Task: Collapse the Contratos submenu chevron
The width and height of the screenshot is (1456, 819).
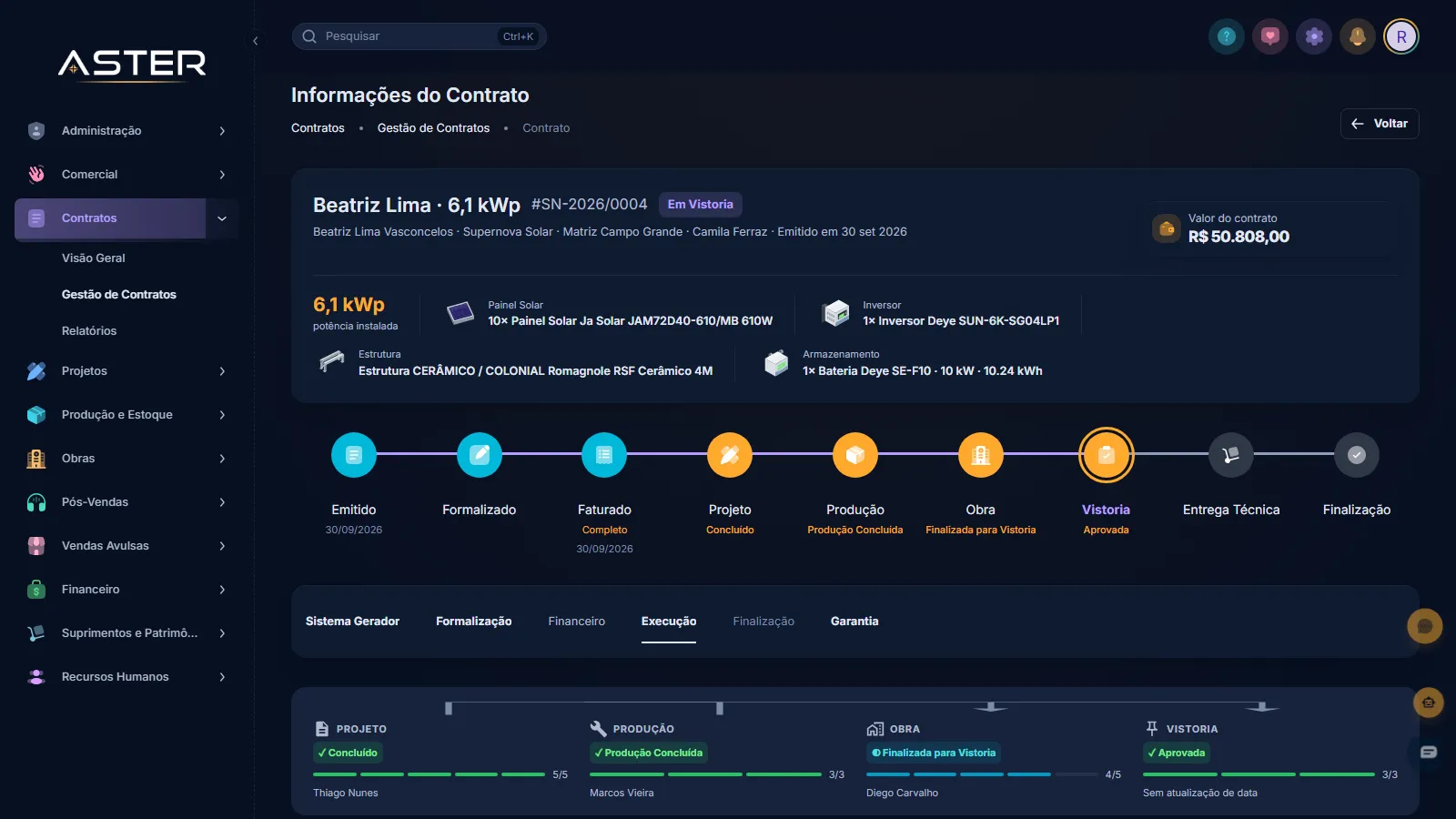Action: pyautogui.click(x=222, y=218)
